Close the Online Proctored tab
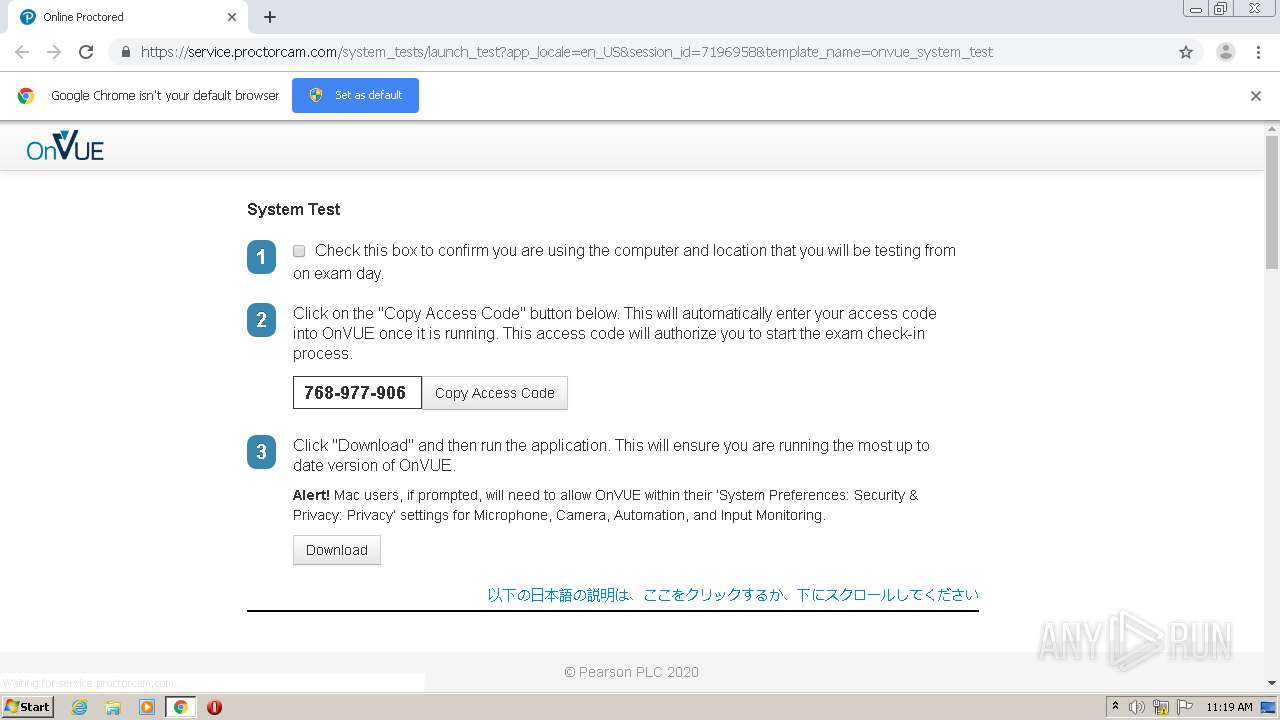Screen dimensions: 1280x720 tap(232, 17)
